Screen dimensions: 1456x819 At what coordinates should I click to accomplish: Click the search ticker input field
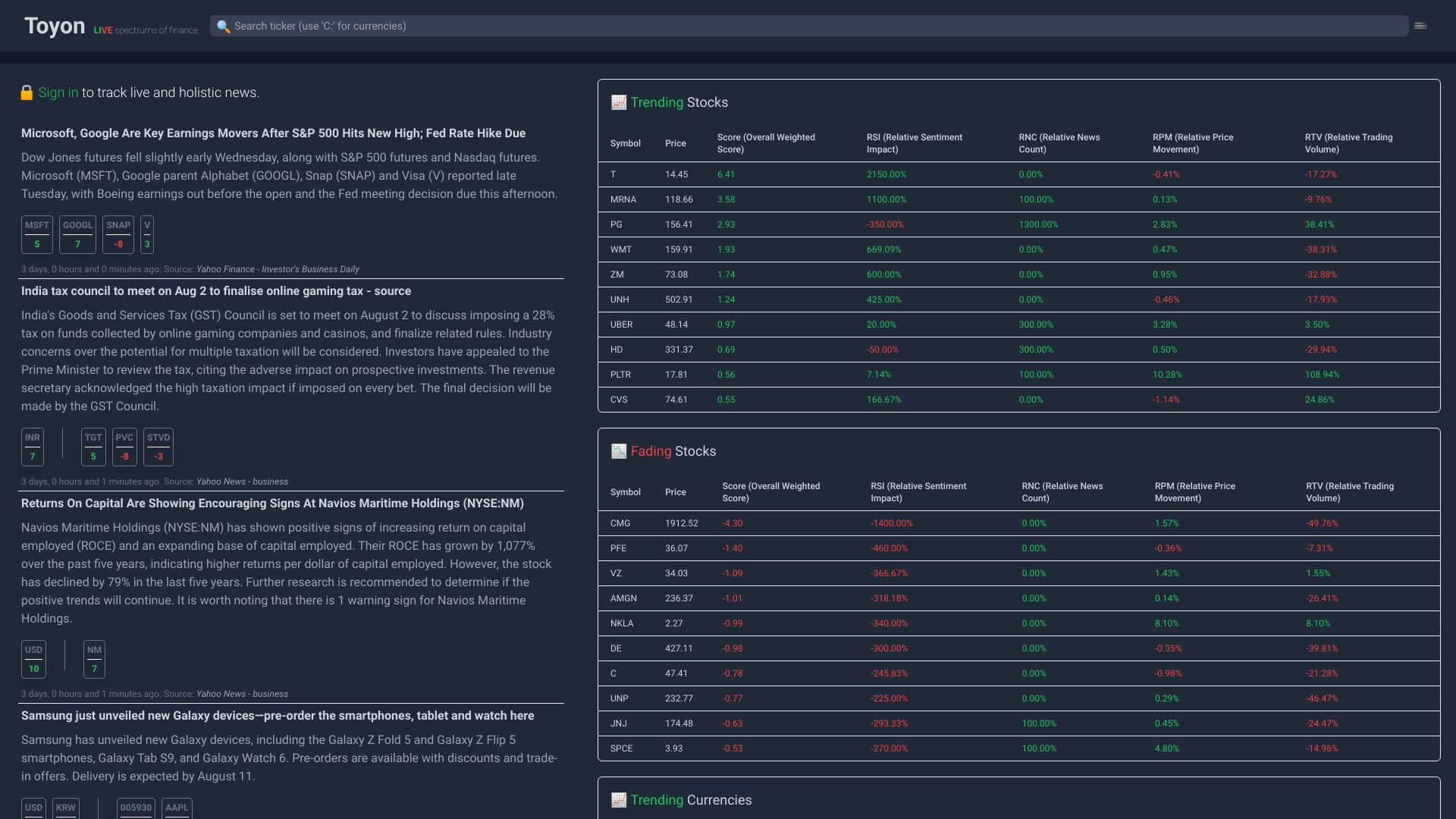(531, 25)
